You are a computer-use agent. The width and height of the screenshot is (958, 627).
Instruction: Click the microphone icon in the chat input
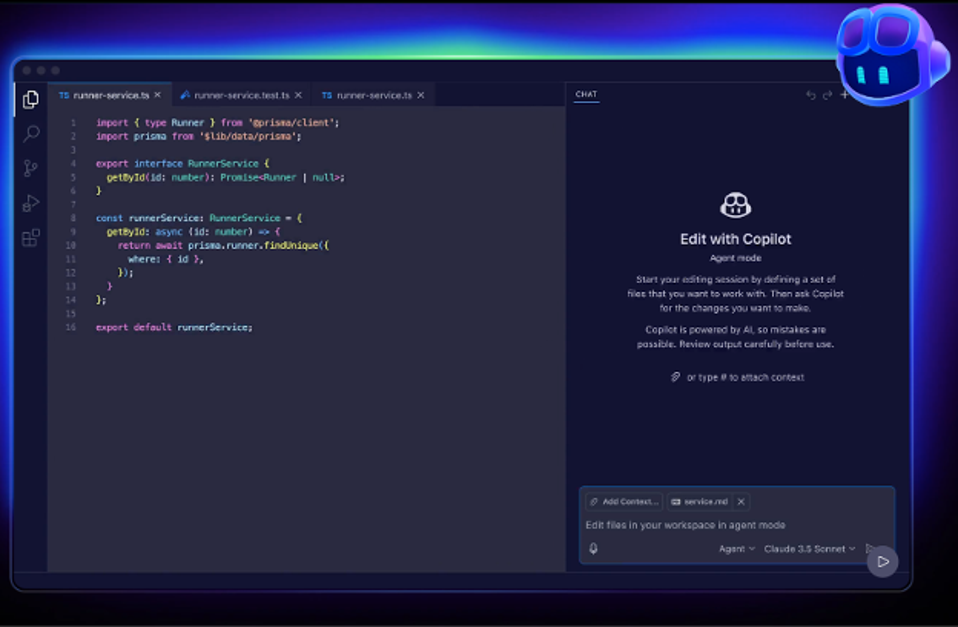592,548
